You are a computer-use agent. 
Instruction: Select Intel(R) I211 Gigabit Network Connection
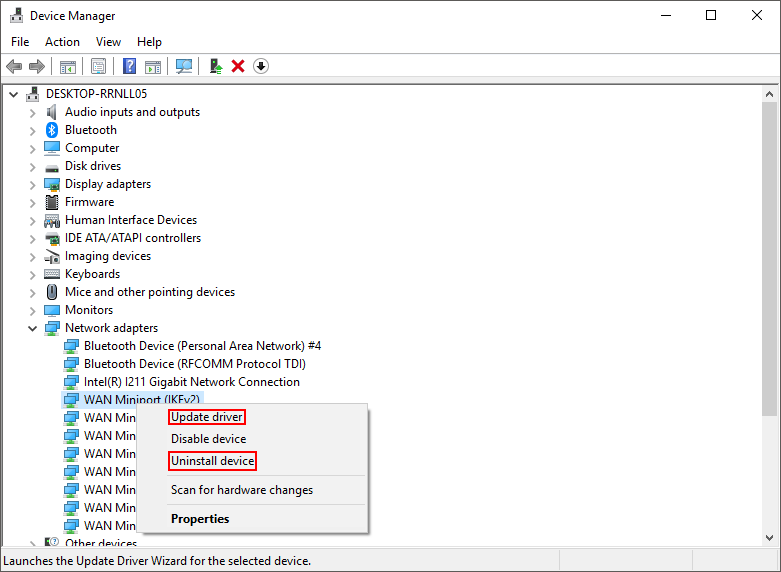(x=192, y=382)
